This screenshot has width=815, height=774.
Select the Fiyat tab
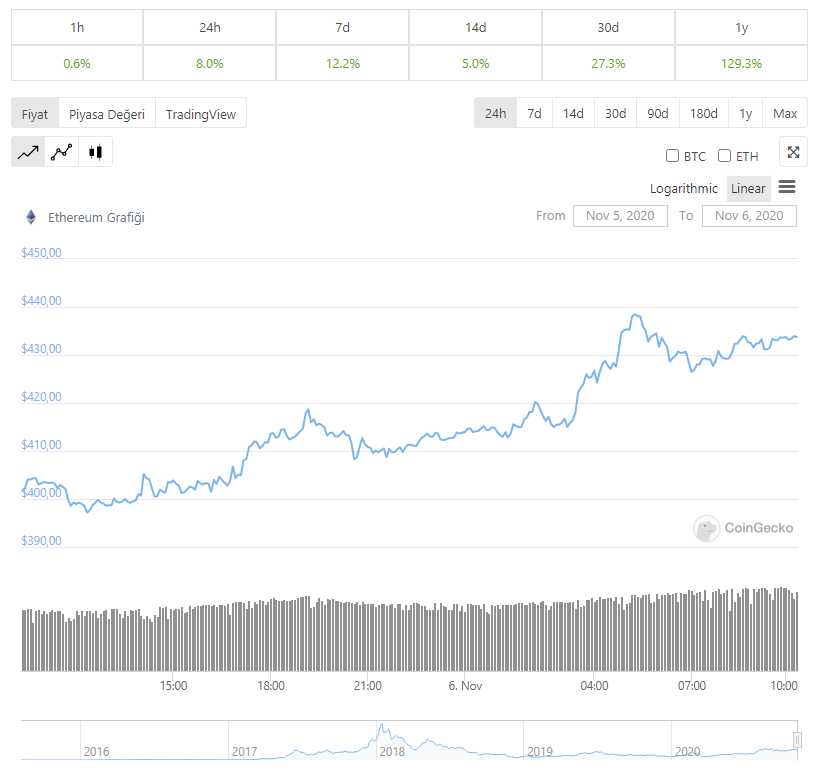pyautogui.click(x=35, y=114)
